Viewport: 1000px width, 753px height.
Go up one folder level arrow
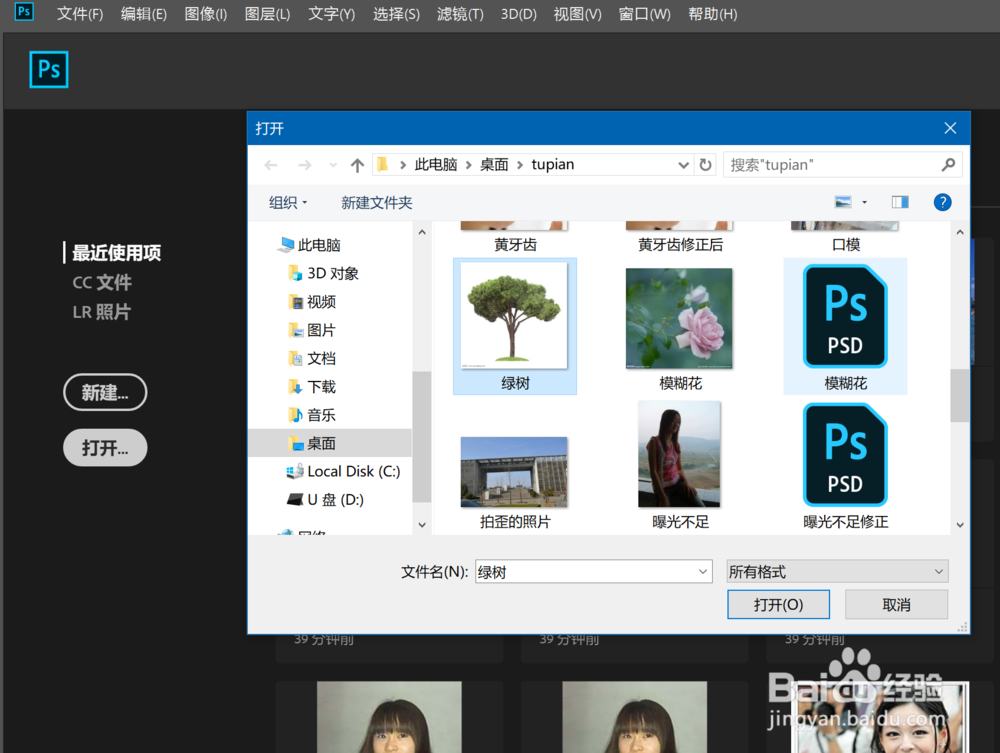(357, 165)
